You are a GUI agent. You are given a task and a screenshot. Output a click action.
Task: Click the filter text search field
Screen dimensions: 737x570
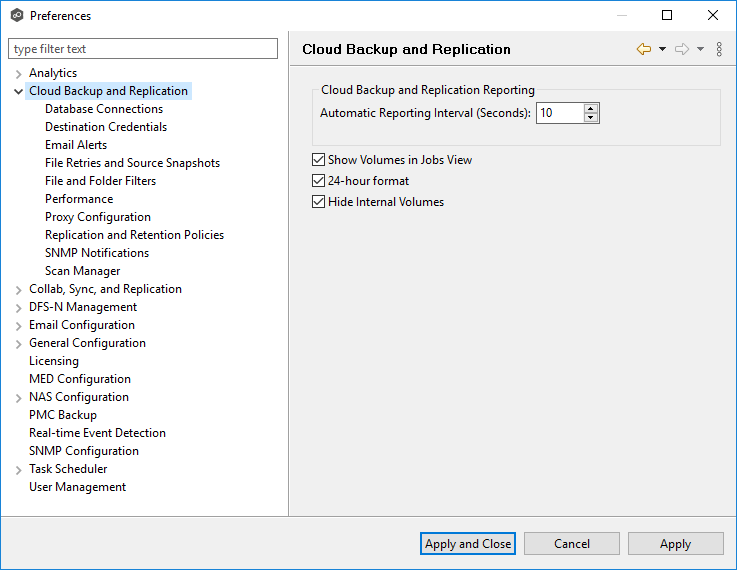tap(143, 49)
